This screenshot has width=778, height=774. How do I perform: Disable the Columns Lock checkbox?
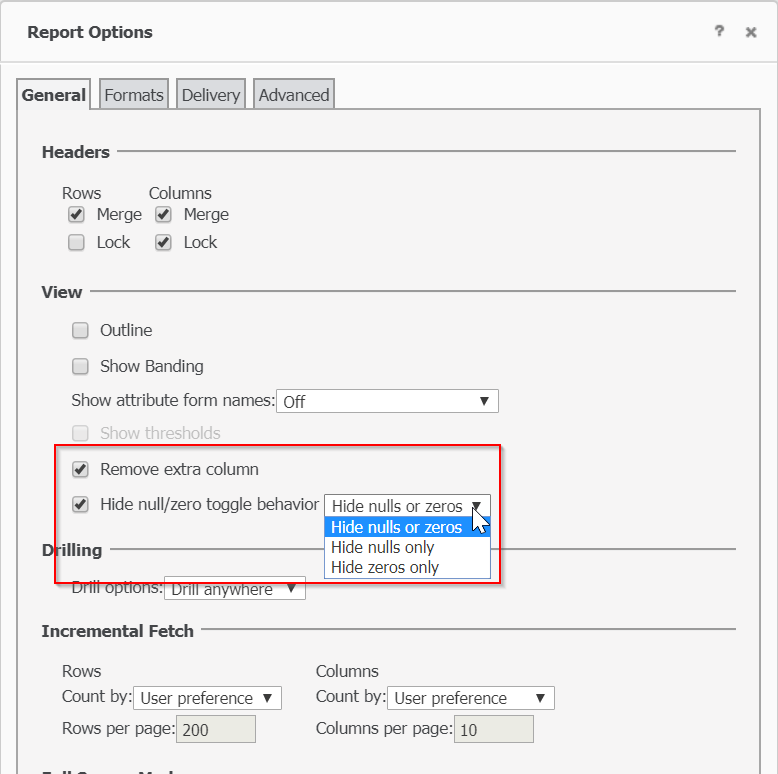click(163, 242)
